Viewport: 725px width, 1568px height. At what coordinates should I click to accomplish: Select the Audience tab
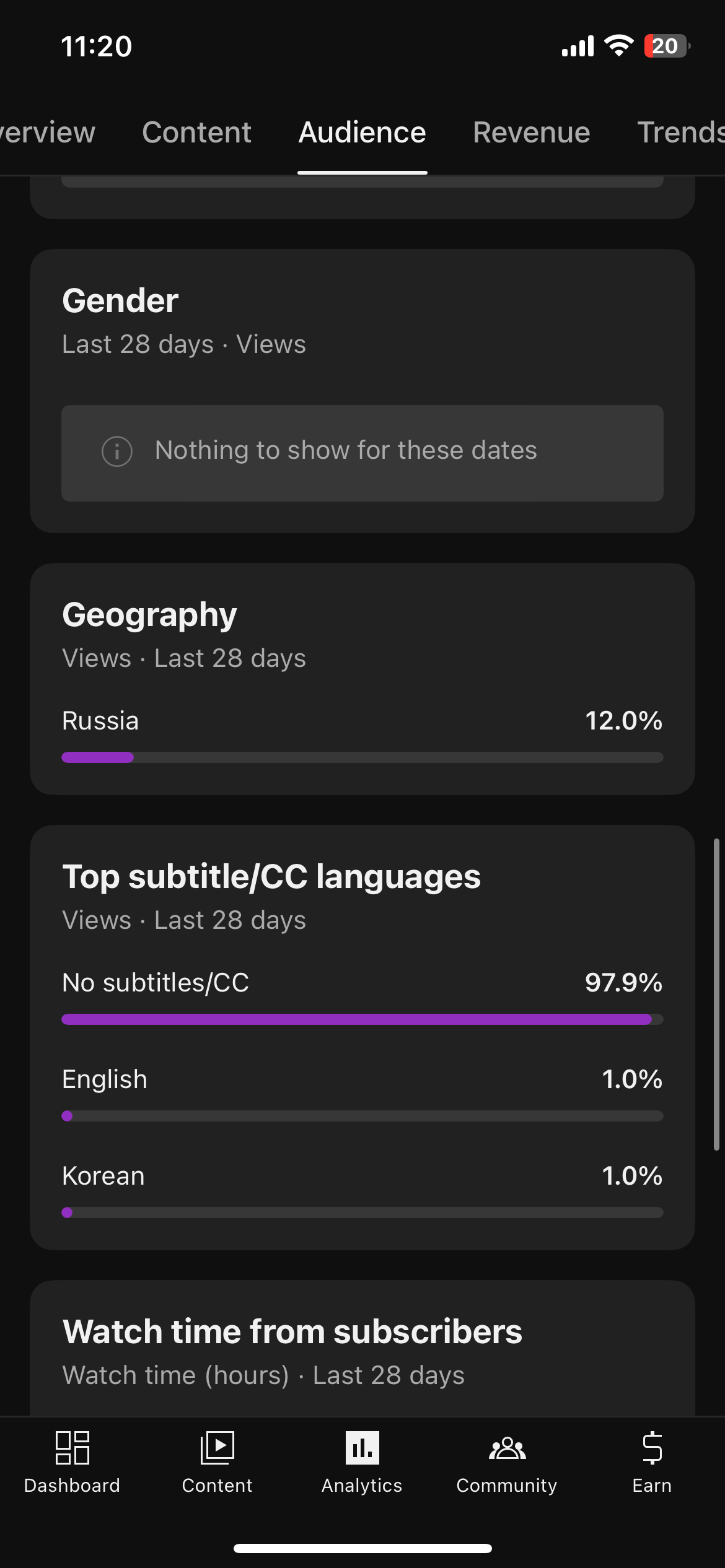[x=362, y=133]
